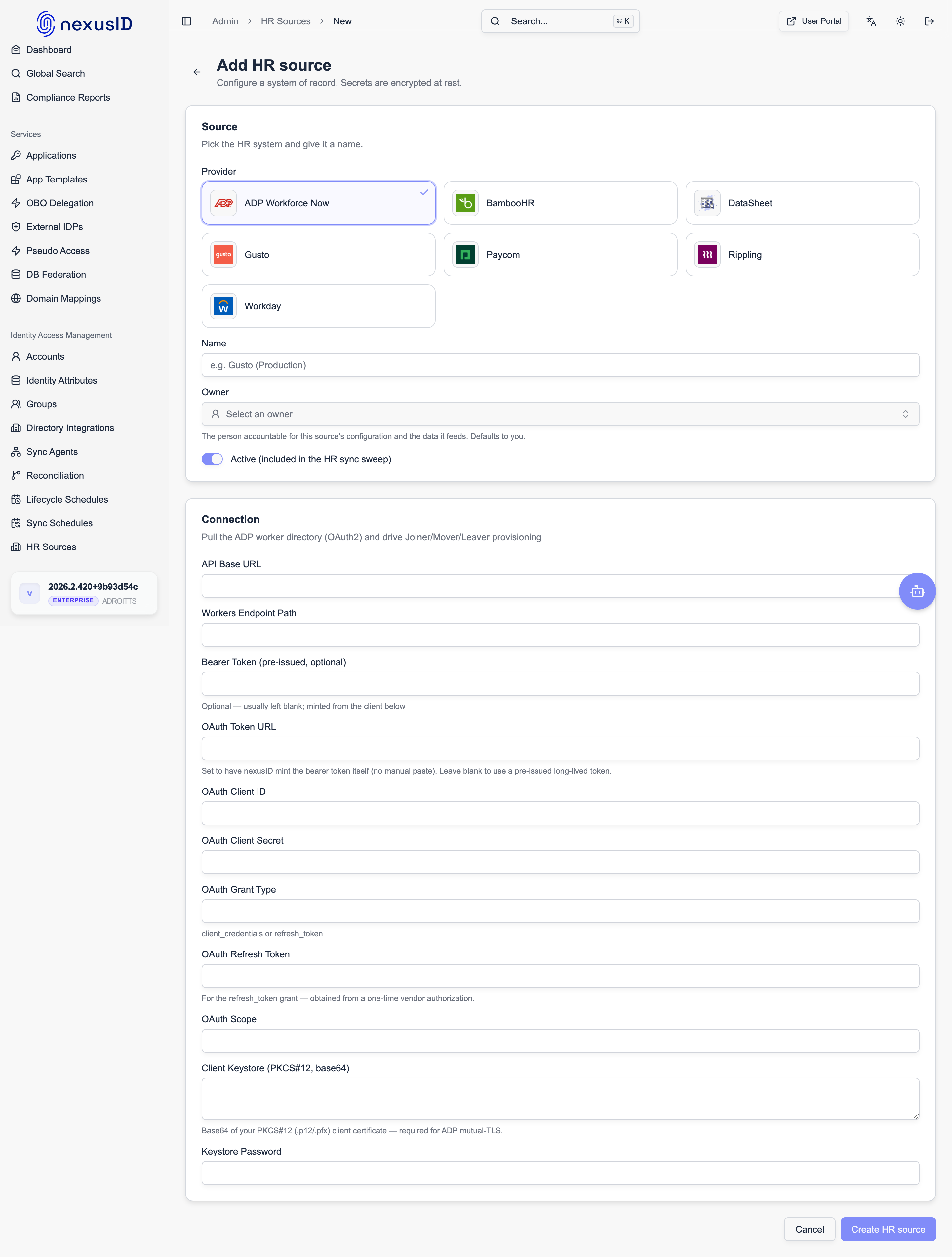Screen dimensions: 952x1257
Task: Click the Client Keystore textarea
Action: point(560,1099)
